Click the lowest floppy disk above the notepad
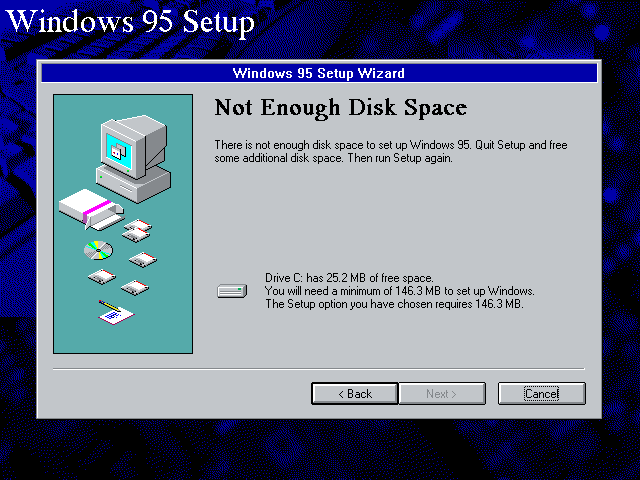The width and height of the screenshot is (640, 480). [135, 287]
